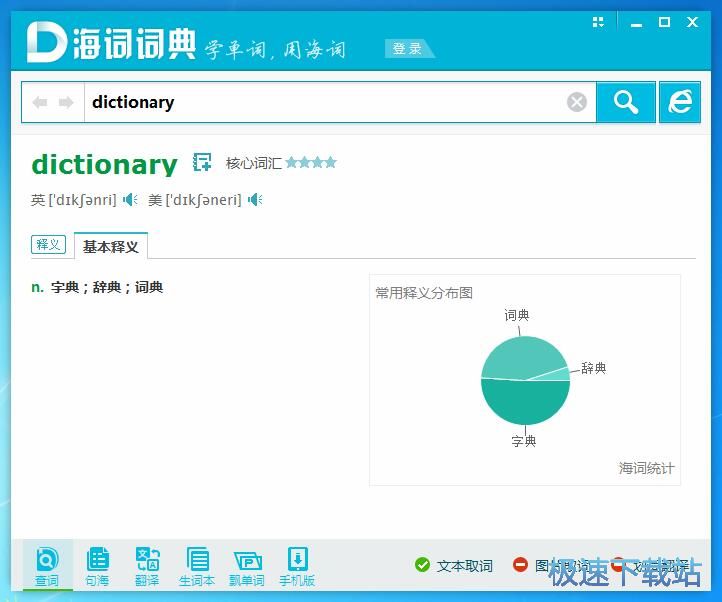
Task: Go forward with right arrow
Action: coord(66,102)
